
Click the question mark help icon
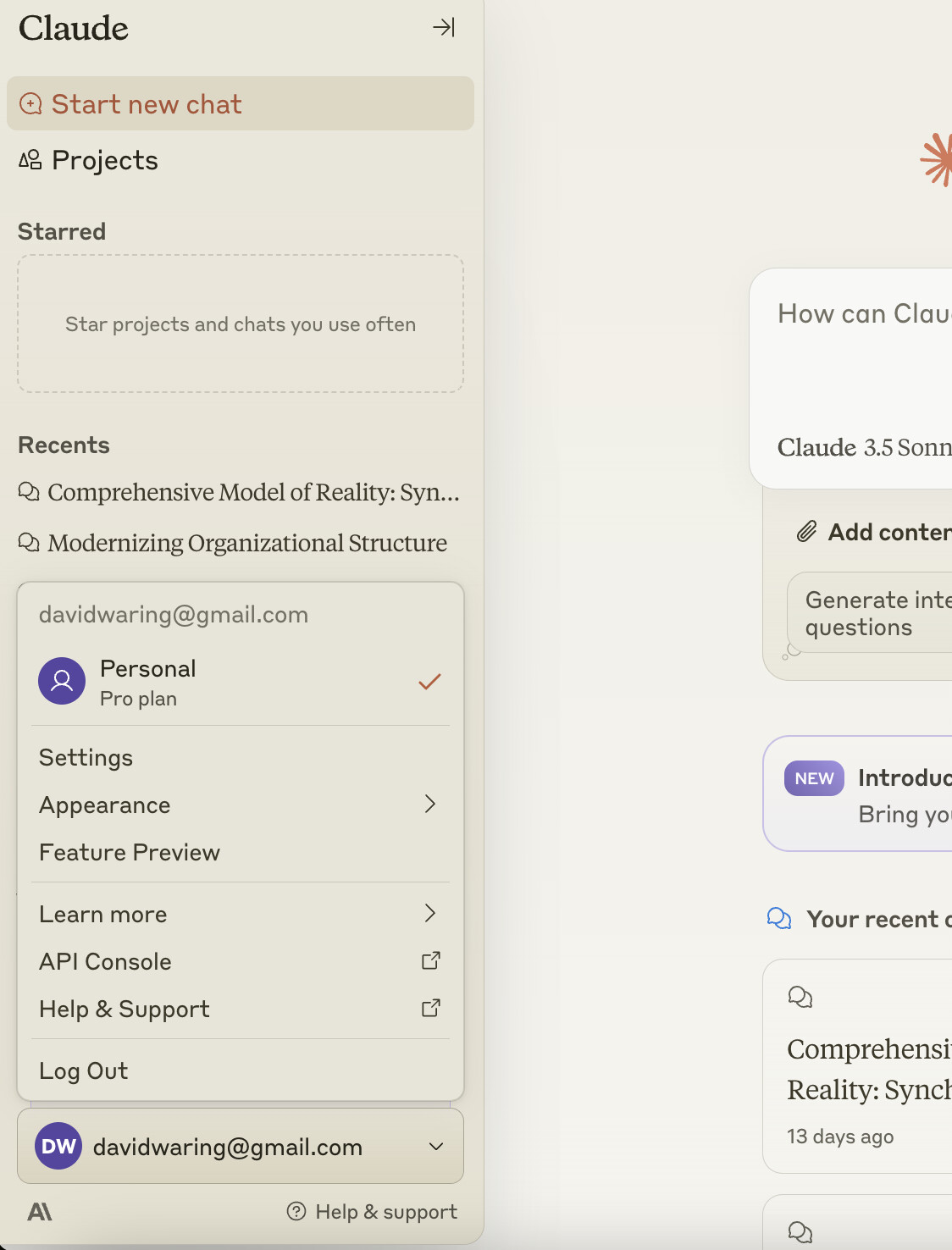pyautogui.click(x=296, y=1212)
